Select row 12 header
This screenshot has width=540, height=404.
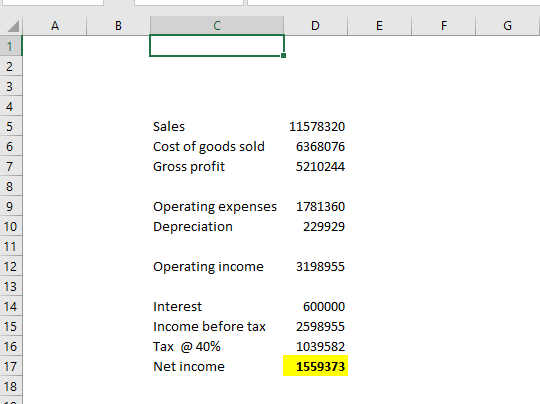(10, 266)
